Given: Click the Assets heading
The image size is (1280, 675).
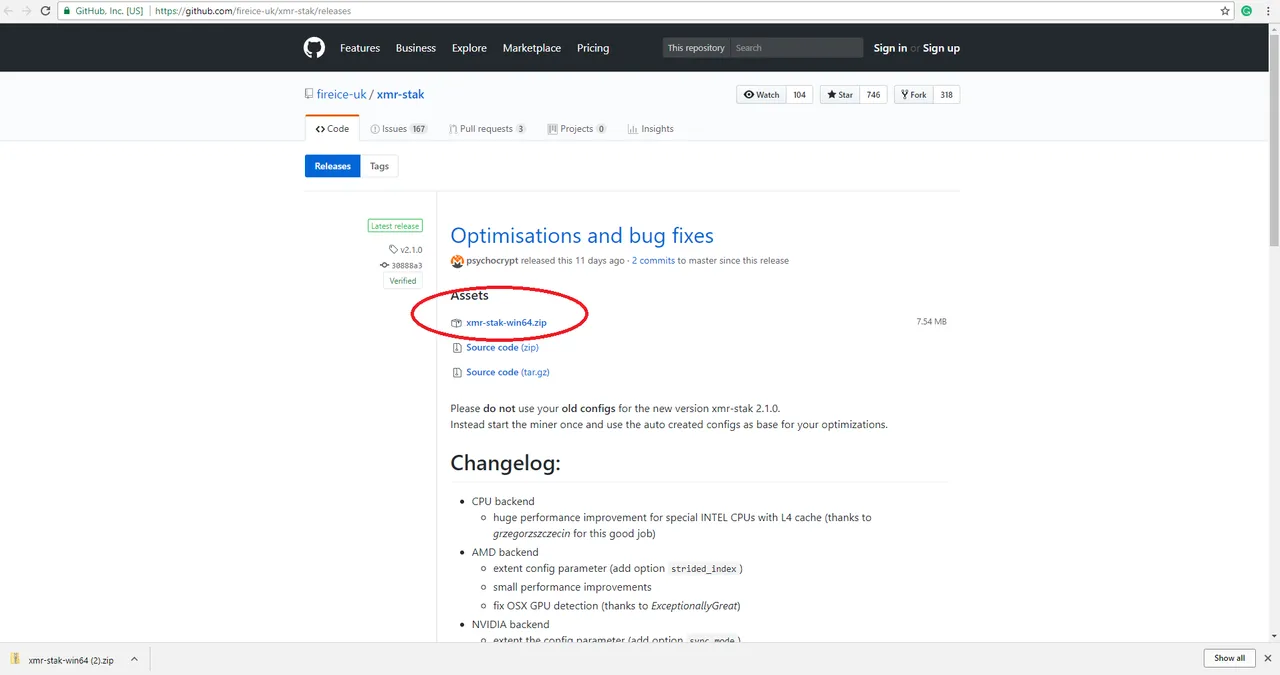Looking at the screenshot, I should click(x=470, y=296).
